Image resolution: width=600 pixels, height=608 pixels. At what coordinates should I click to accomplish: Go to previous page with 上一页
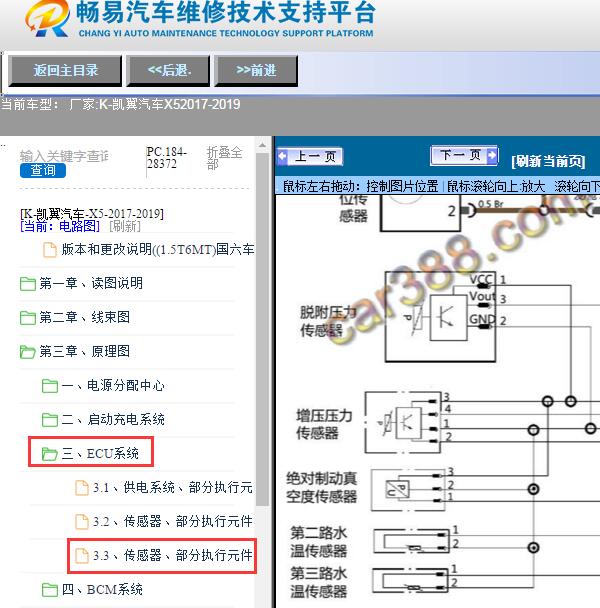(310, 157)
